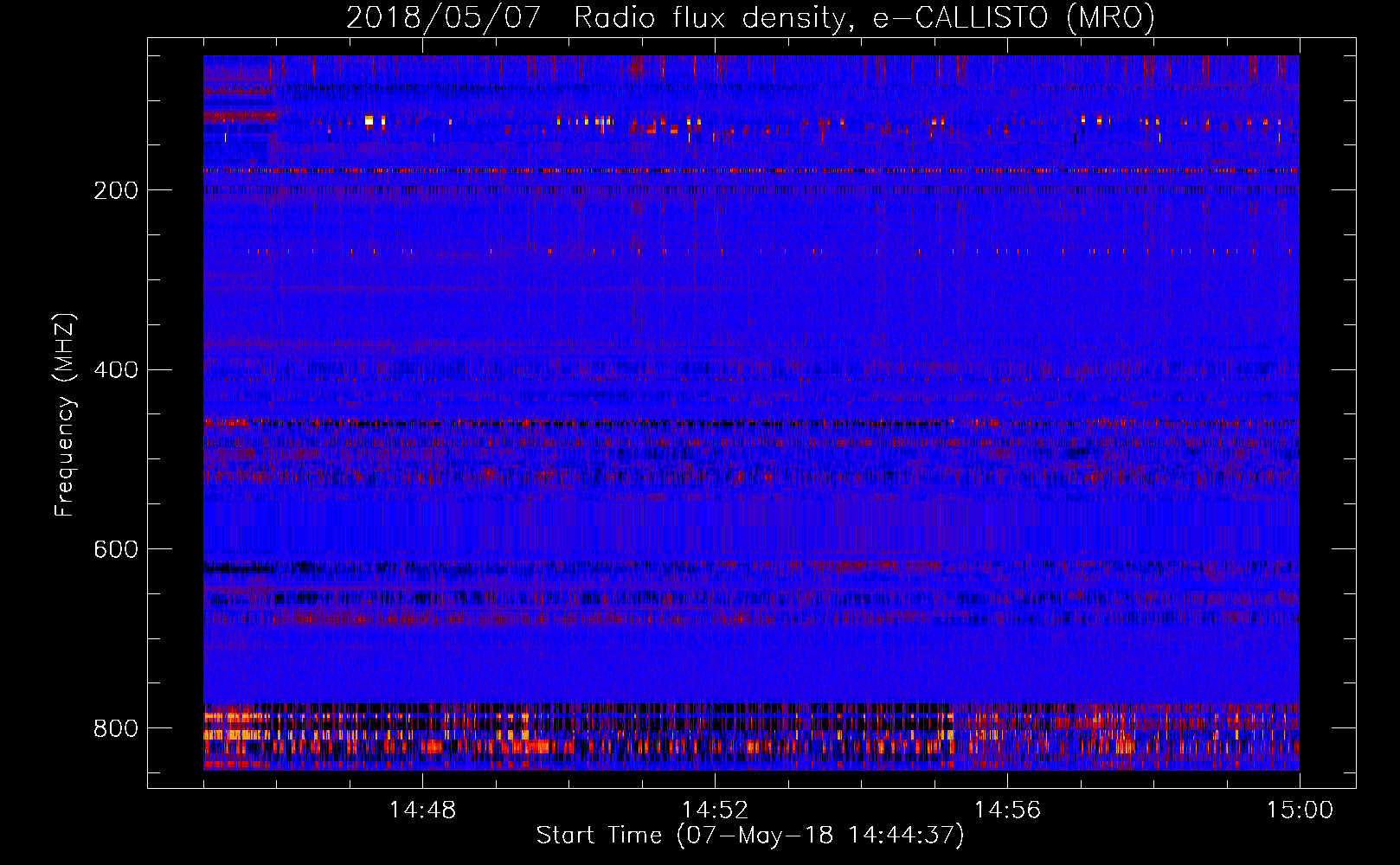Select the 'Frequency (MHZ)' axis label
This screenshot has width=1400, height=865.
[64, 414]
